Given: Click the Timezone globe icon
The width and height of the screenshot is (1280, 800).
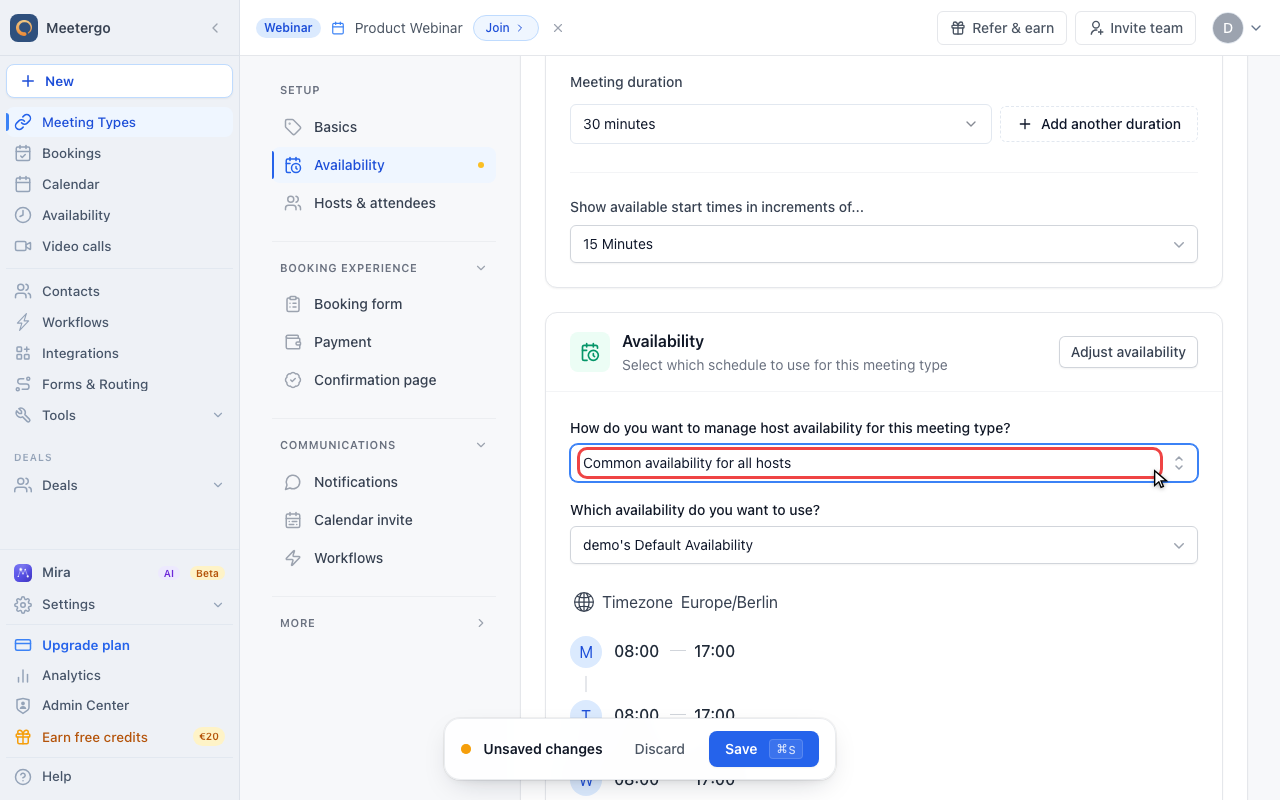Looking at the screenshot, I should 584,602.
